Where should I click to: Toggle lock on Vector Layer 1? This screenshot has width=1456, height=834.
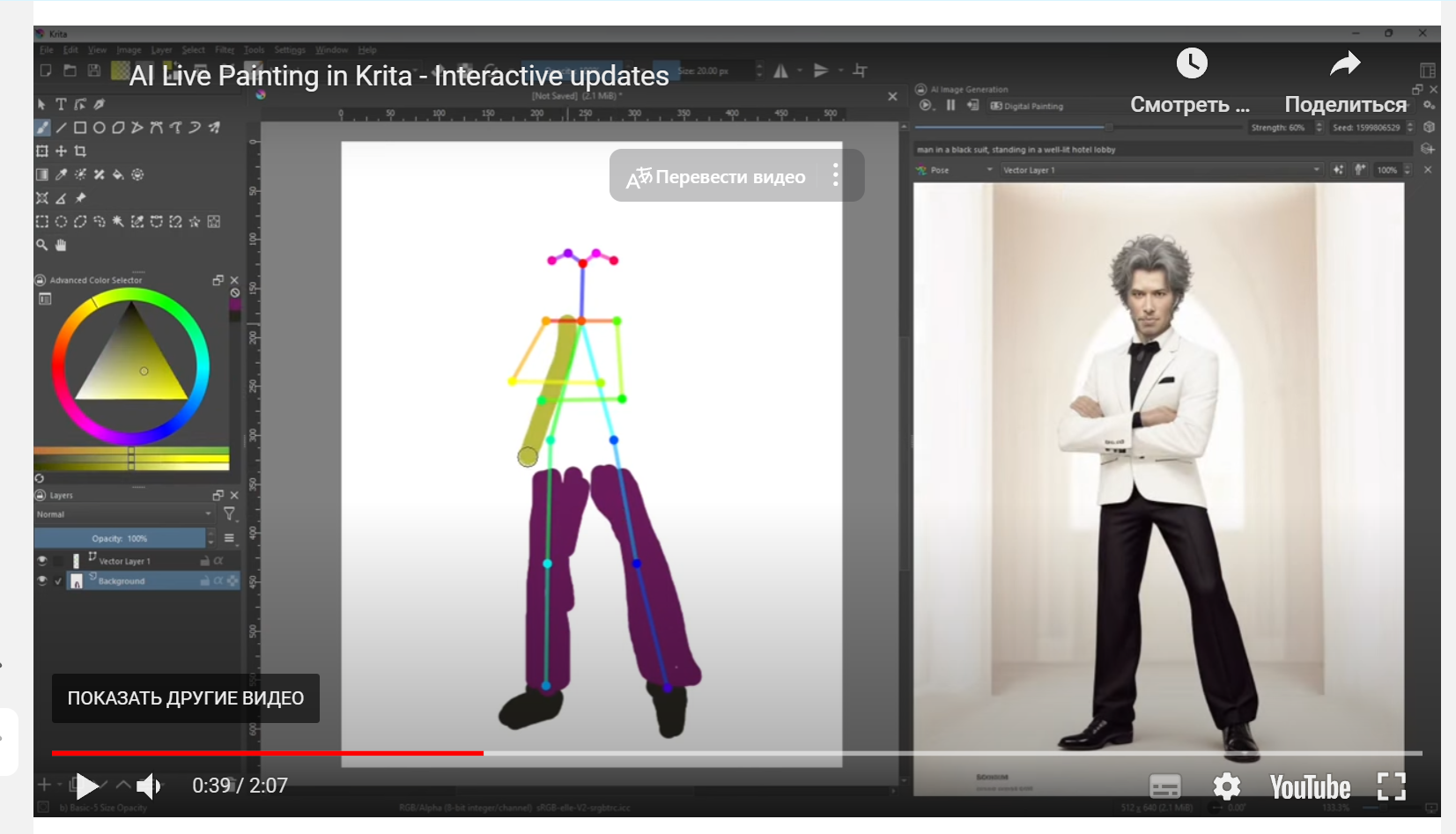click(204, 561)
